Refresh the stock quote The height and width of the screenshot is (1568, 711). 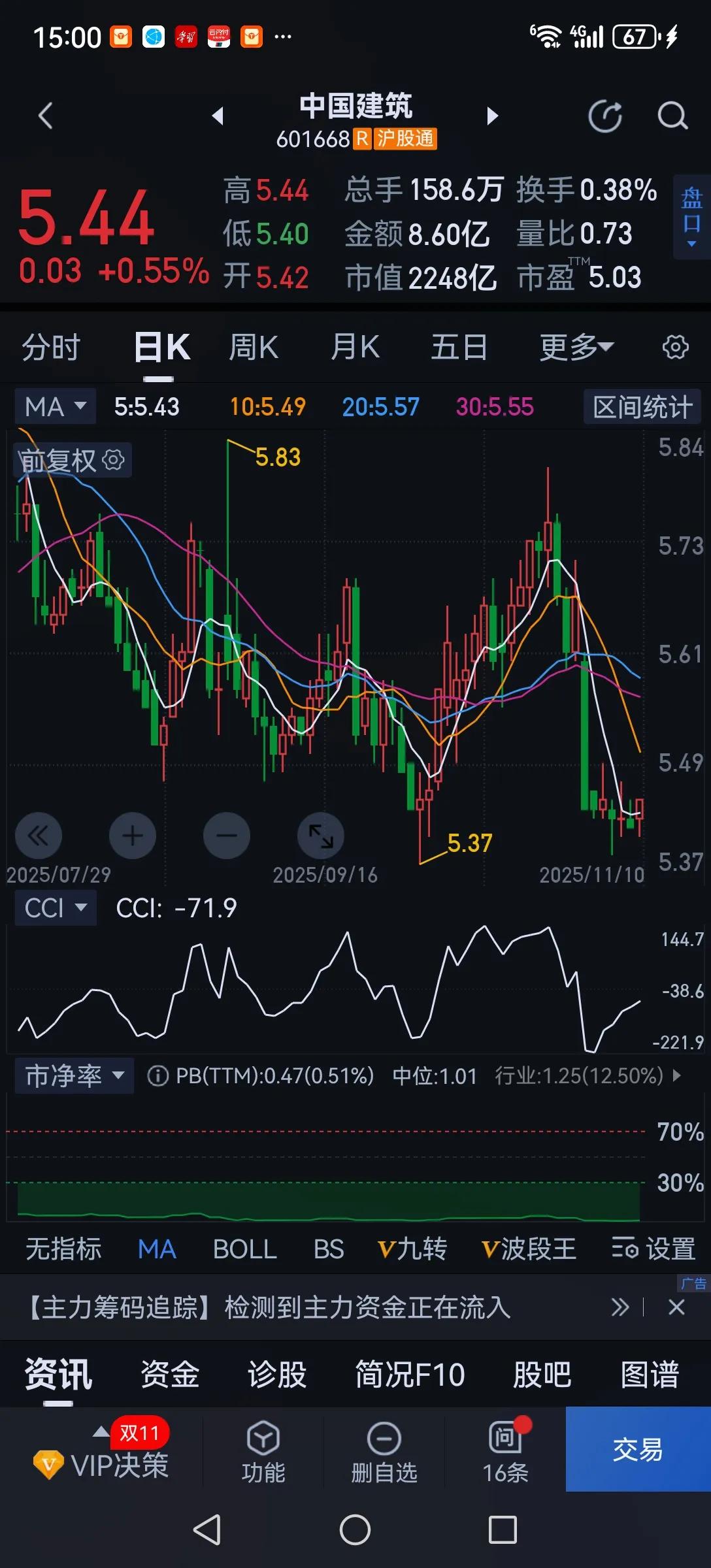click(x=605, y=116)
